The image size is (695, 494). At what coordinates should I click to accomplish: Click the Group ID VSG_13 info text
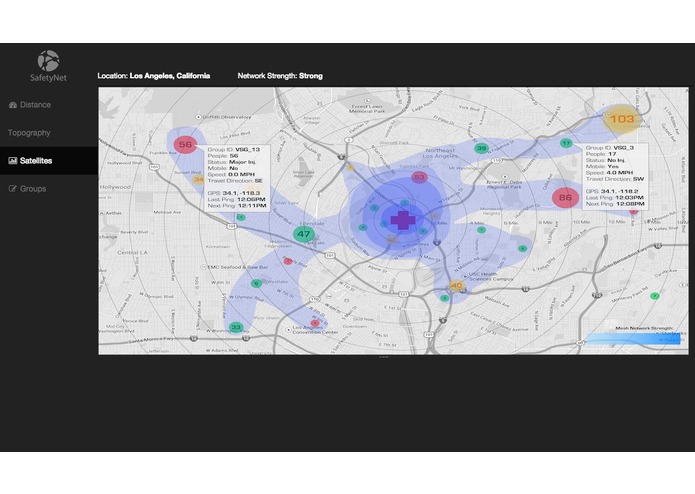[x=234, y=150]
